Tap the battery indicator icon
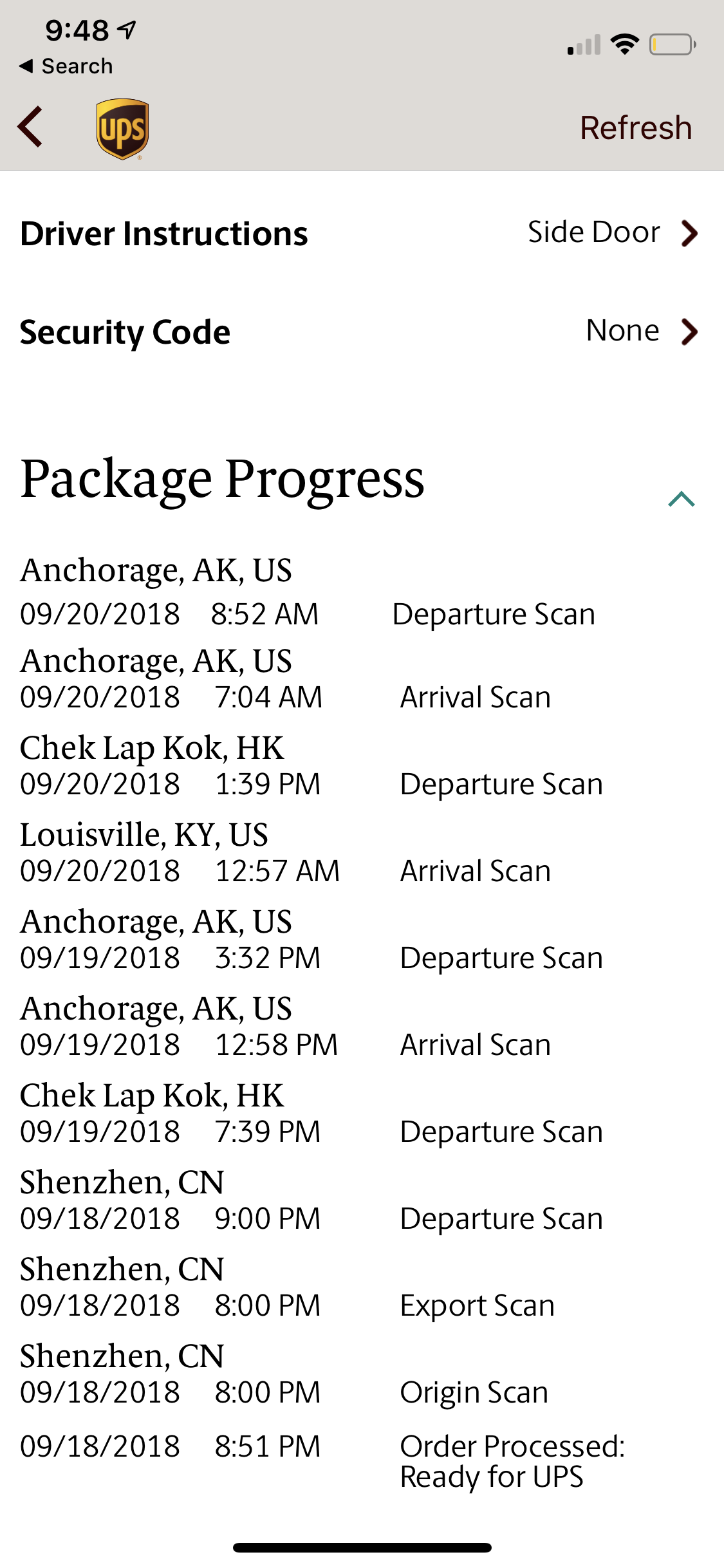Viewport: 724px width, 1568px height. tap(672, 44)
